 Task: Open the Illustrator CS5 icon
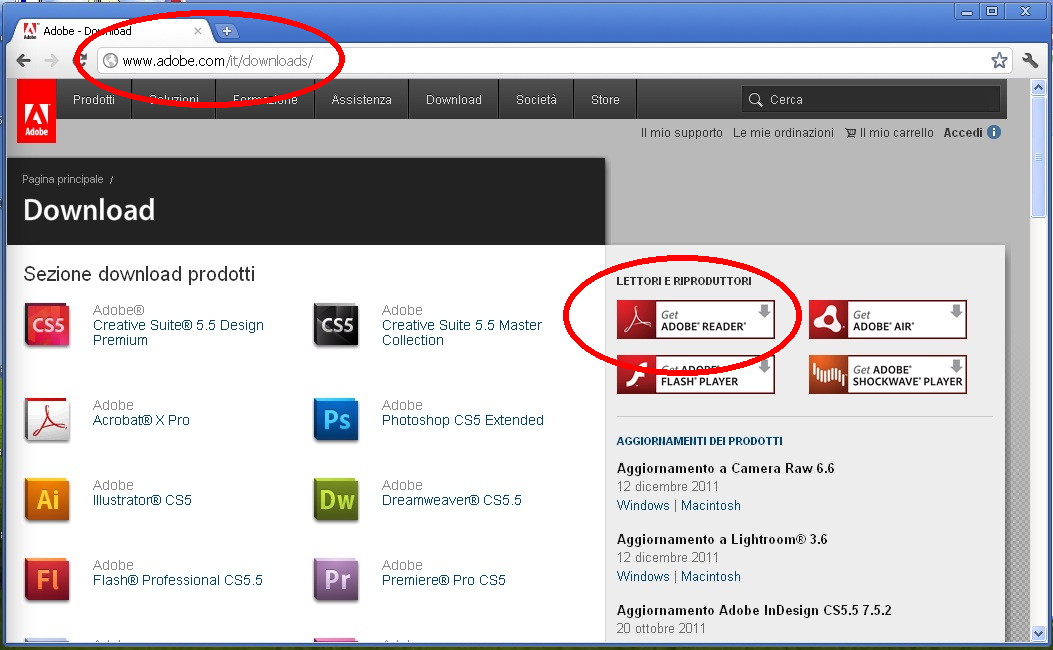(x=48, y=500)
